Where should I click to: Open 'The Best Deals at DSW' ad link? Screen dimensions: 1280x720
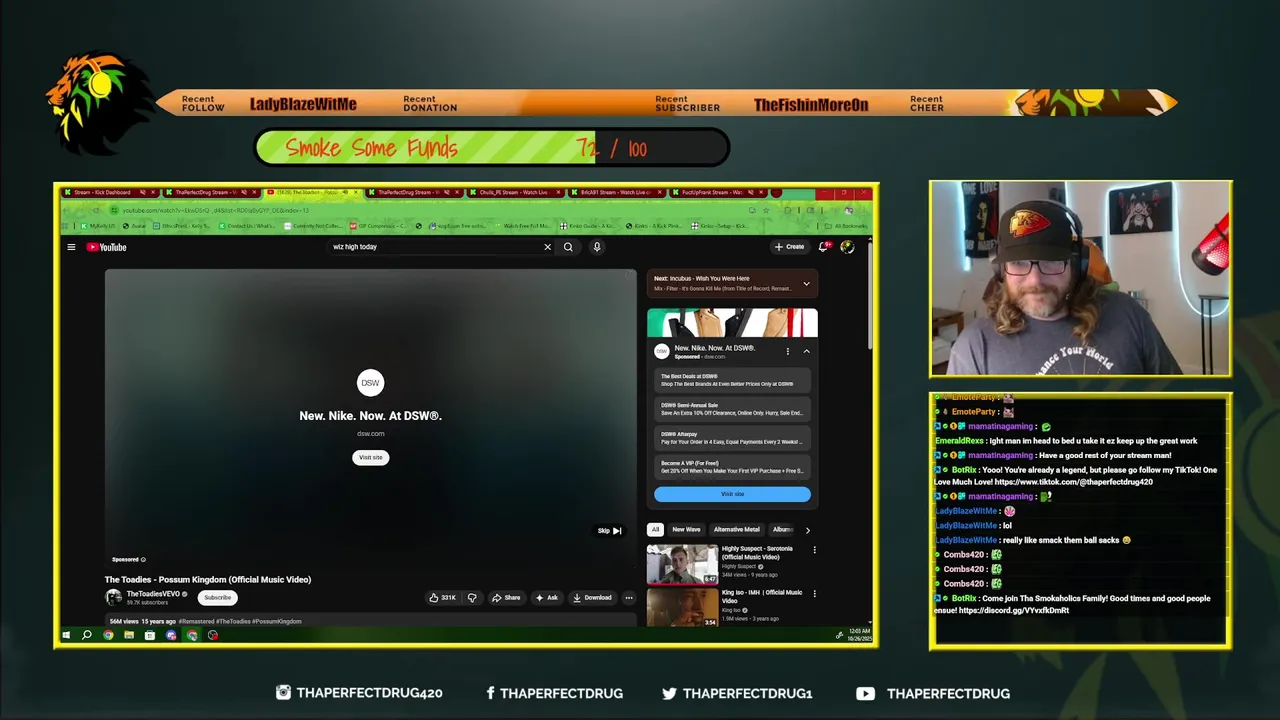pos(732,380)
